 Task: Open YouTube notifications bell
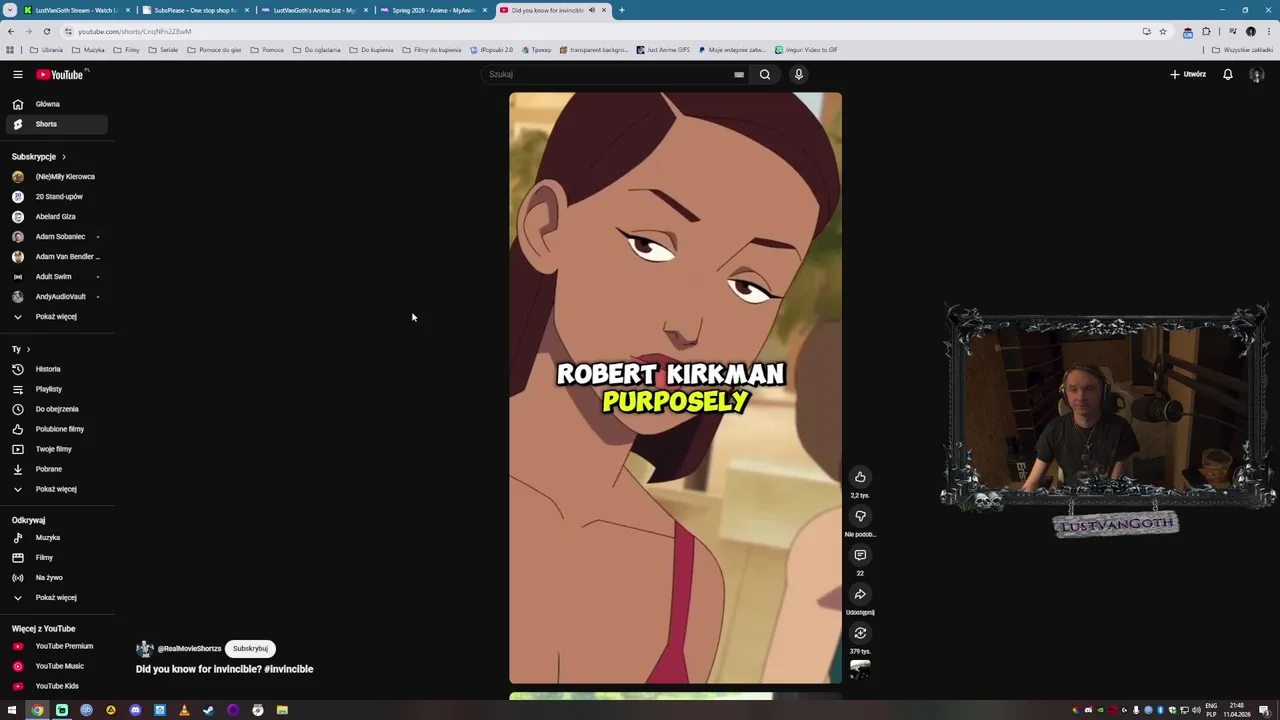[x=1228, y=74]
